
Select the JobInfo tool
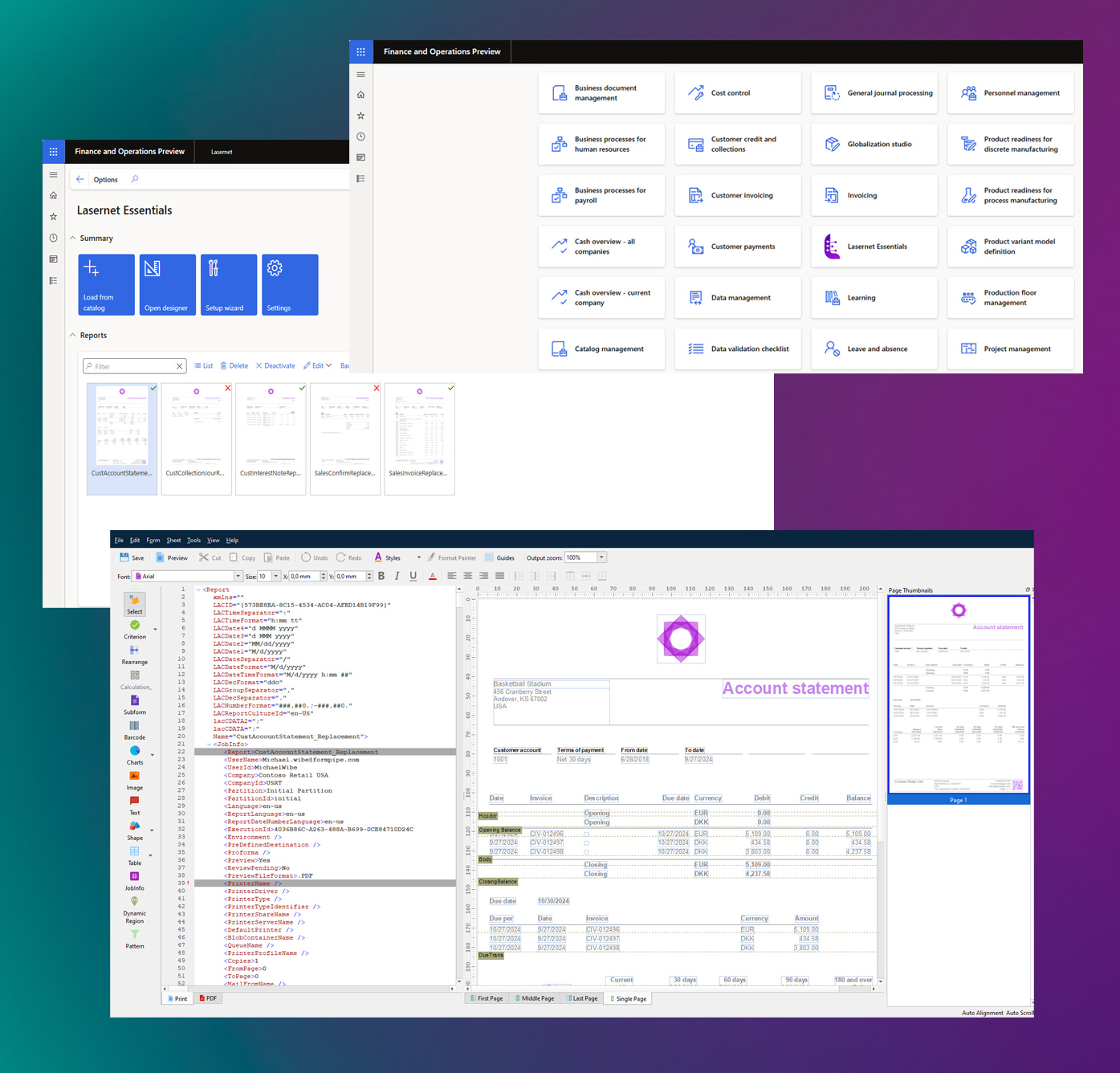tap(134, 880)
